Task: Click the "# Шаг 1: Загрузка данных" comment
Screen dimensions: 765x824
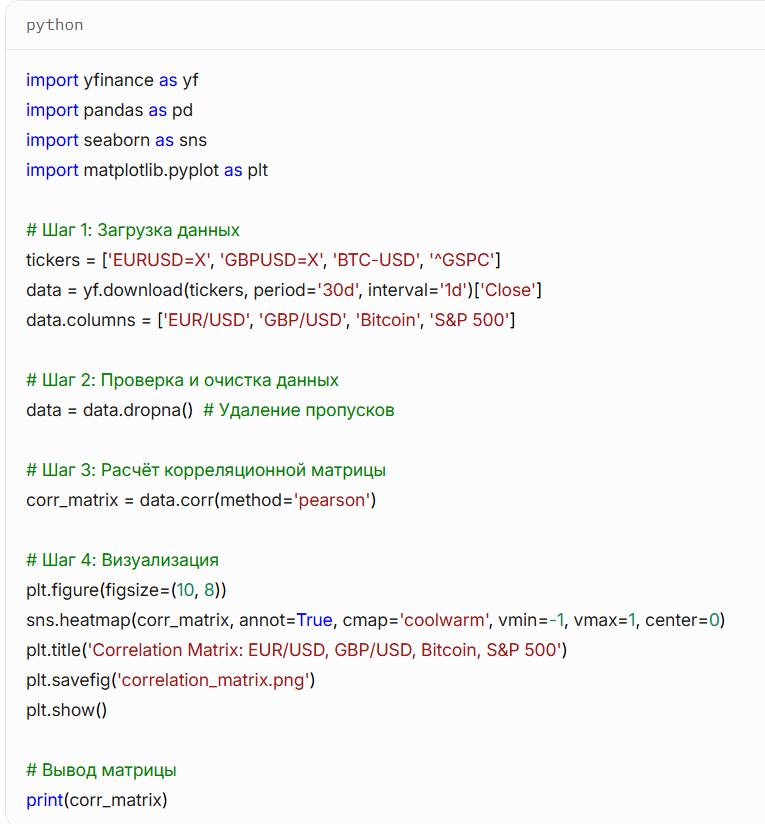Action: 133,230
